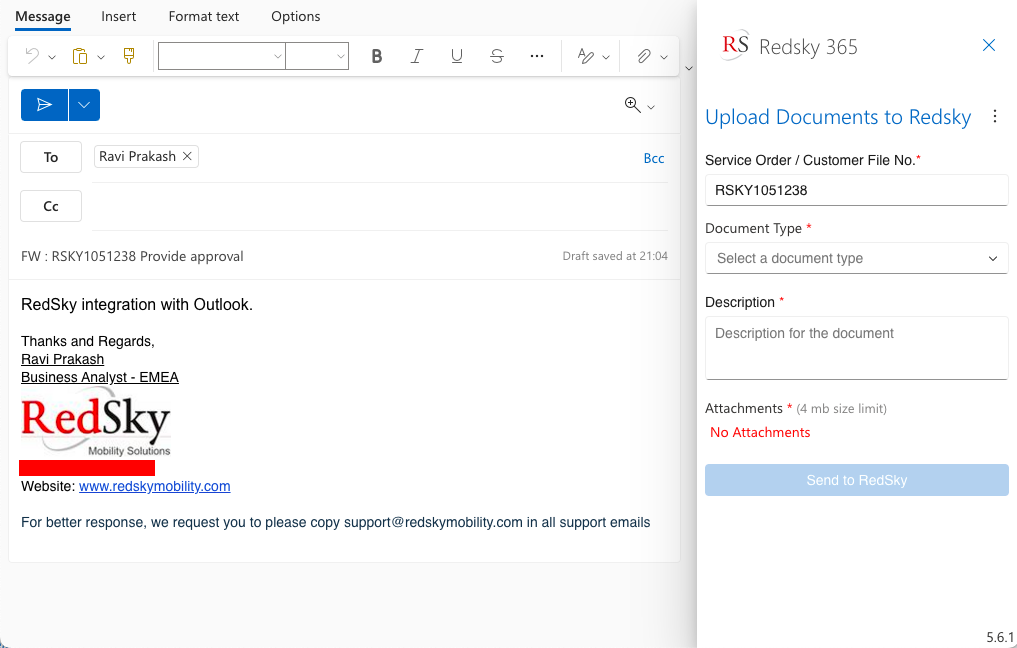Image resolution: width=1017 pixels, height=648 pixels.
Task: Expand the Styles dropdown arrow
Action: pos(606,58)
